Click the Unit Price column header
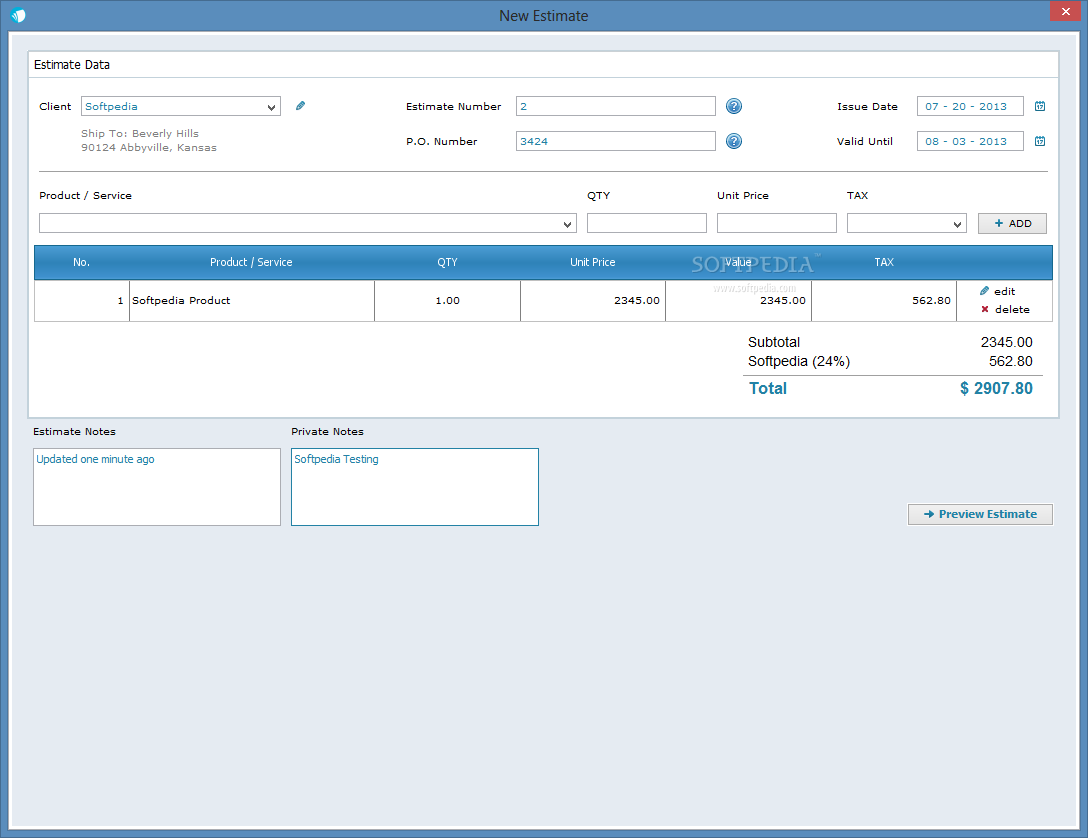This screenshot has height=838, width=1088. 593,262
